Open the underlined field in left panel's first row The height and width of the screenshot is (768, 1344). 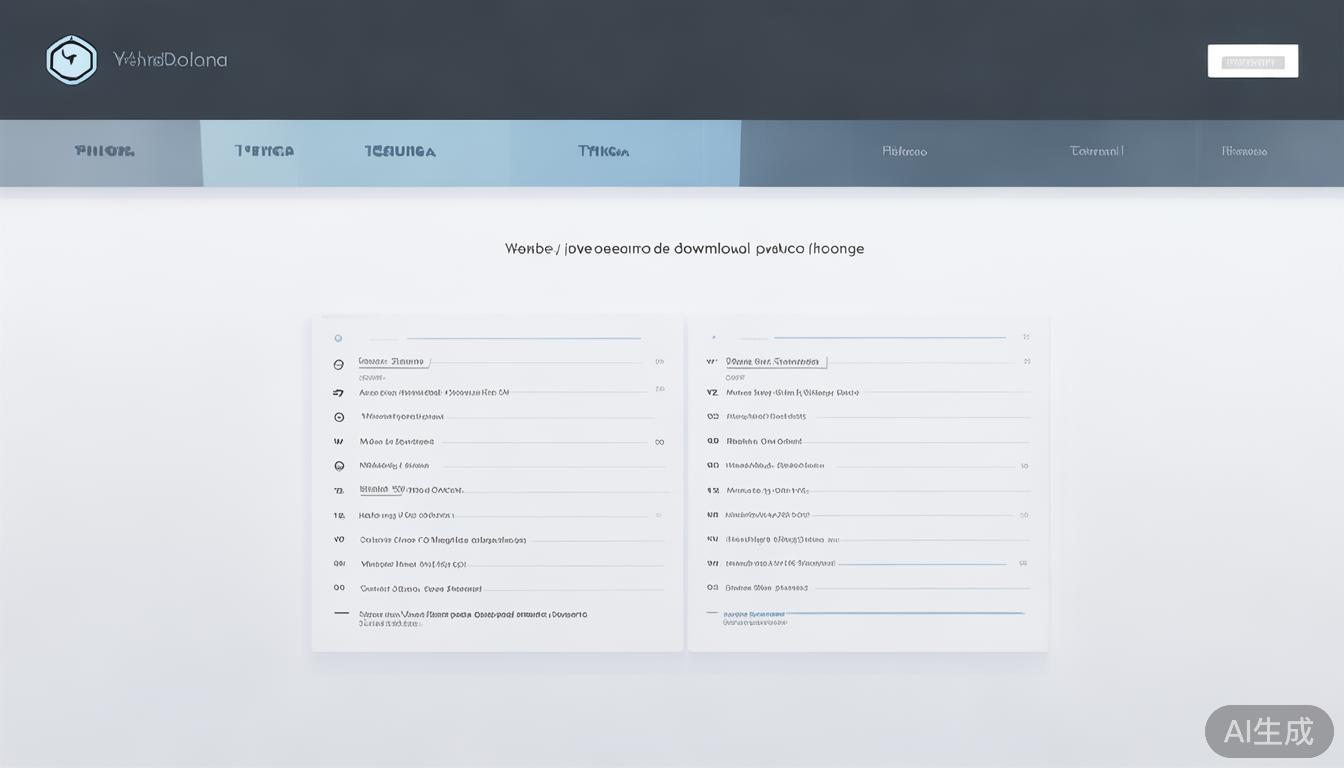[x=393, y=362]
